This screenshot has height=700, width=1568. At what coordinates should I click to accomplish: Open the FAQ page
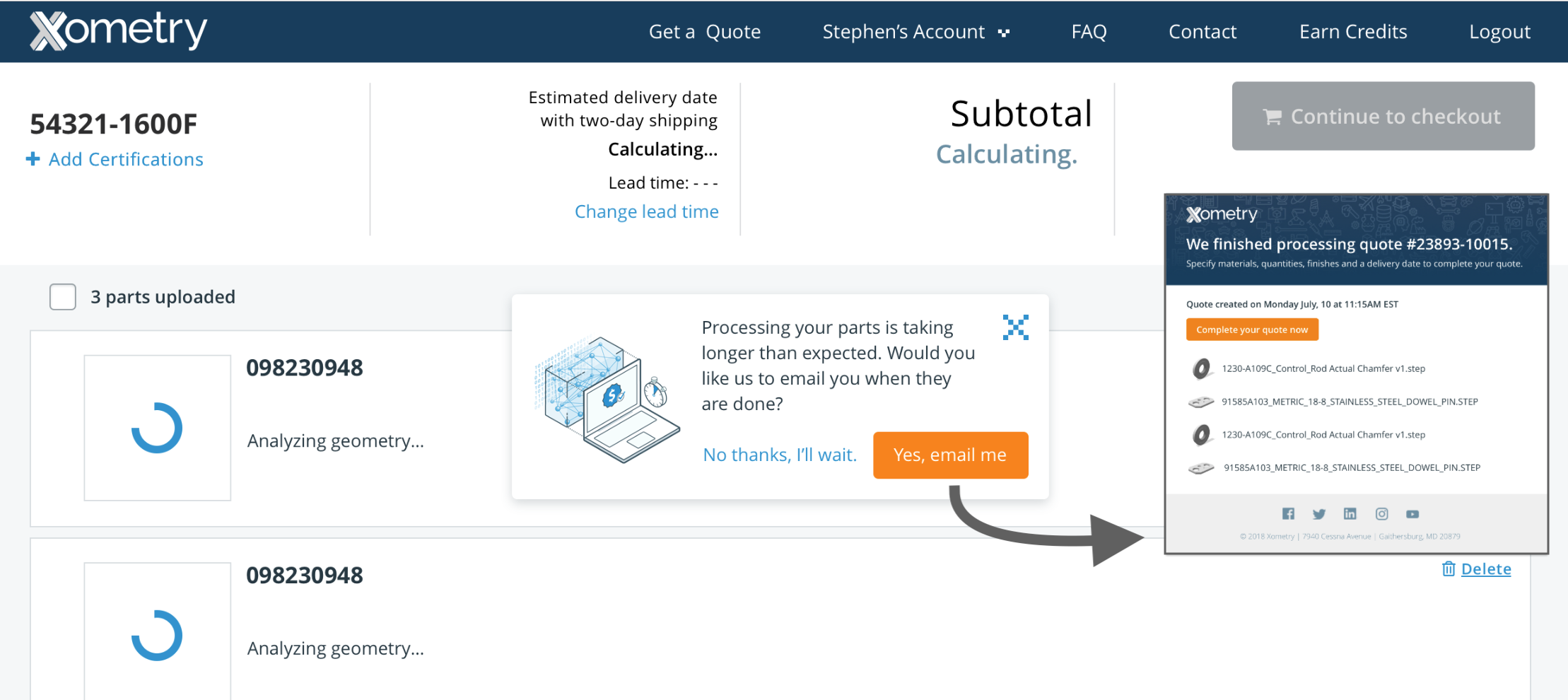point(1089,32)
